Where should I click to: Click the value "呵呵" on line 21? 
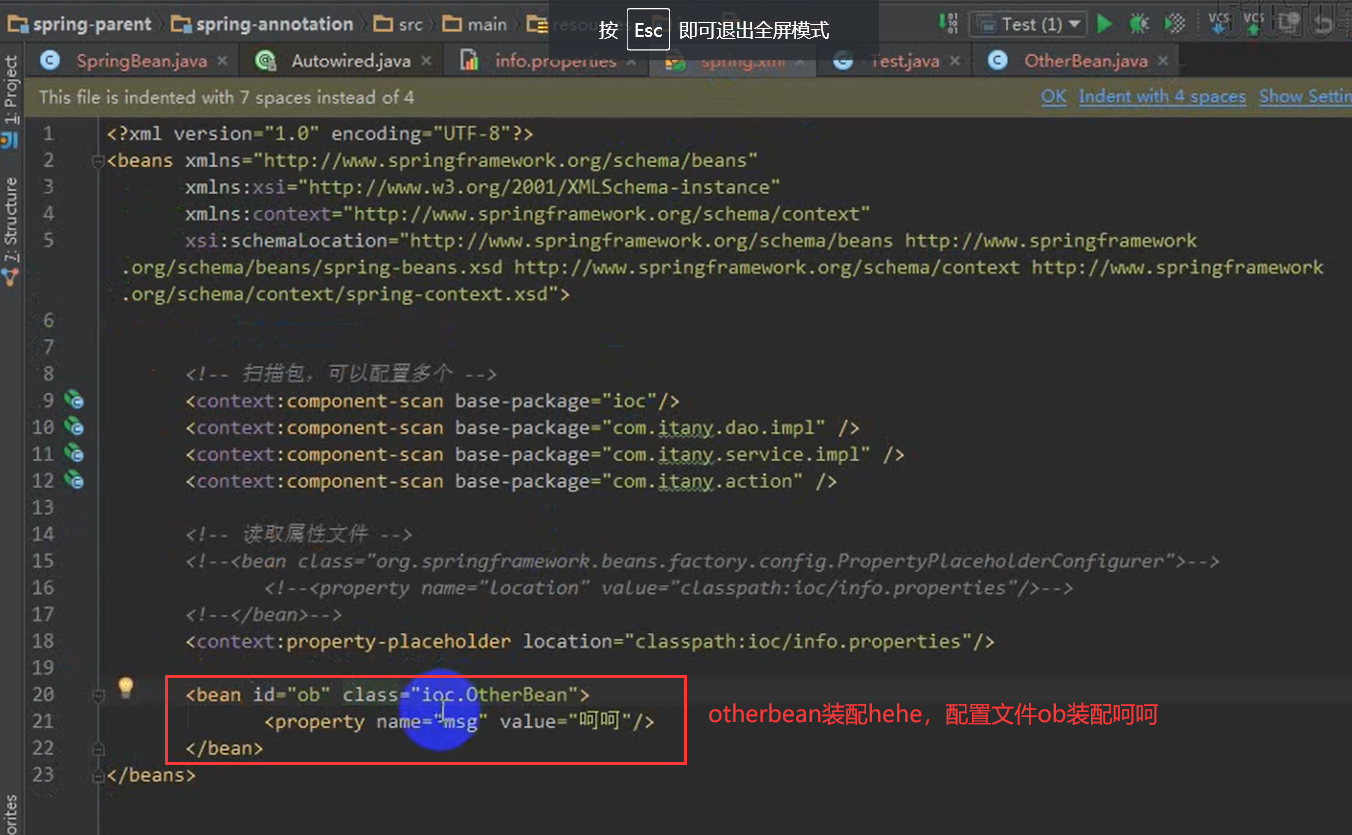pyautogui.click(x=600, y=721)
